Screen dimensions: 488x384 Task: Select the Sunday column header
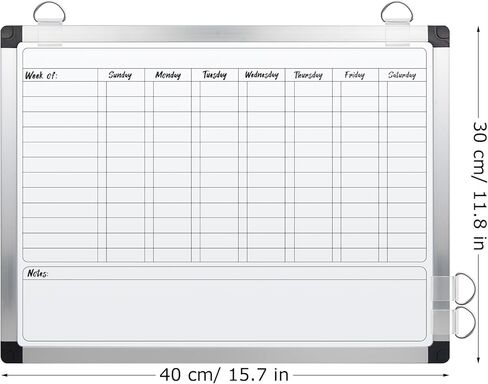(121, 75)
